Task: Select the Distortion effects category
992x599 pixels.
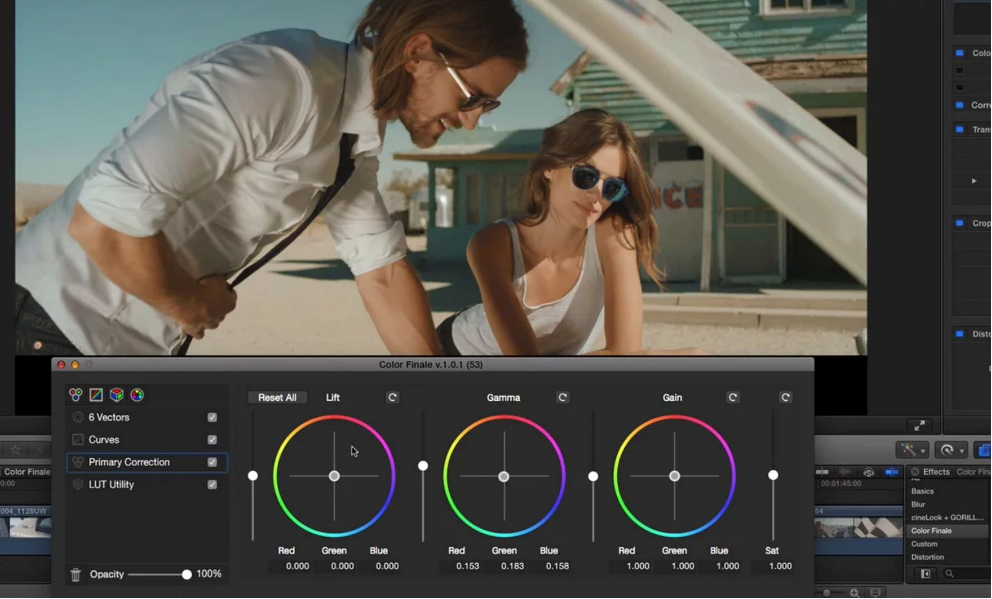Action: 927,557
